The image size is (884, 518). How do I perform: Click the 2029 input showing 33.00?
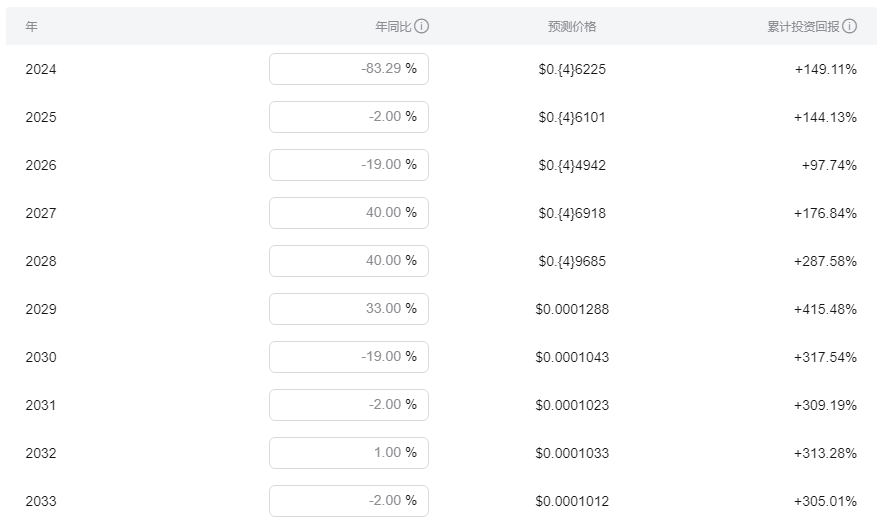[348, 309]
